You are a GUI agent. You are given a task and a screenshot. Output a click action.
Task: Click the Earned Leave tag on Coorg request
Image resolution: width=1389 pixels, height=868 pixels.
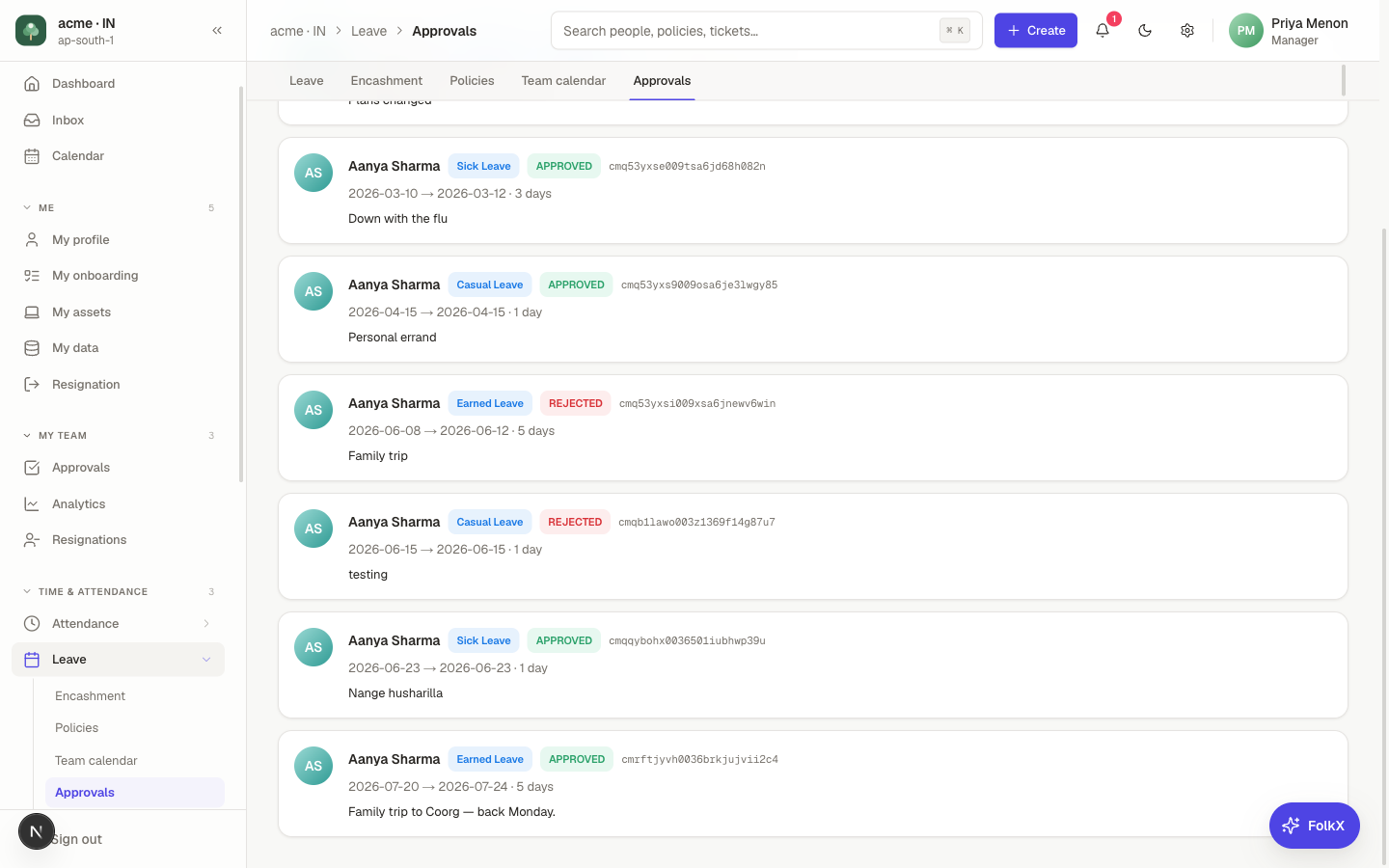[x=490, y=759]
